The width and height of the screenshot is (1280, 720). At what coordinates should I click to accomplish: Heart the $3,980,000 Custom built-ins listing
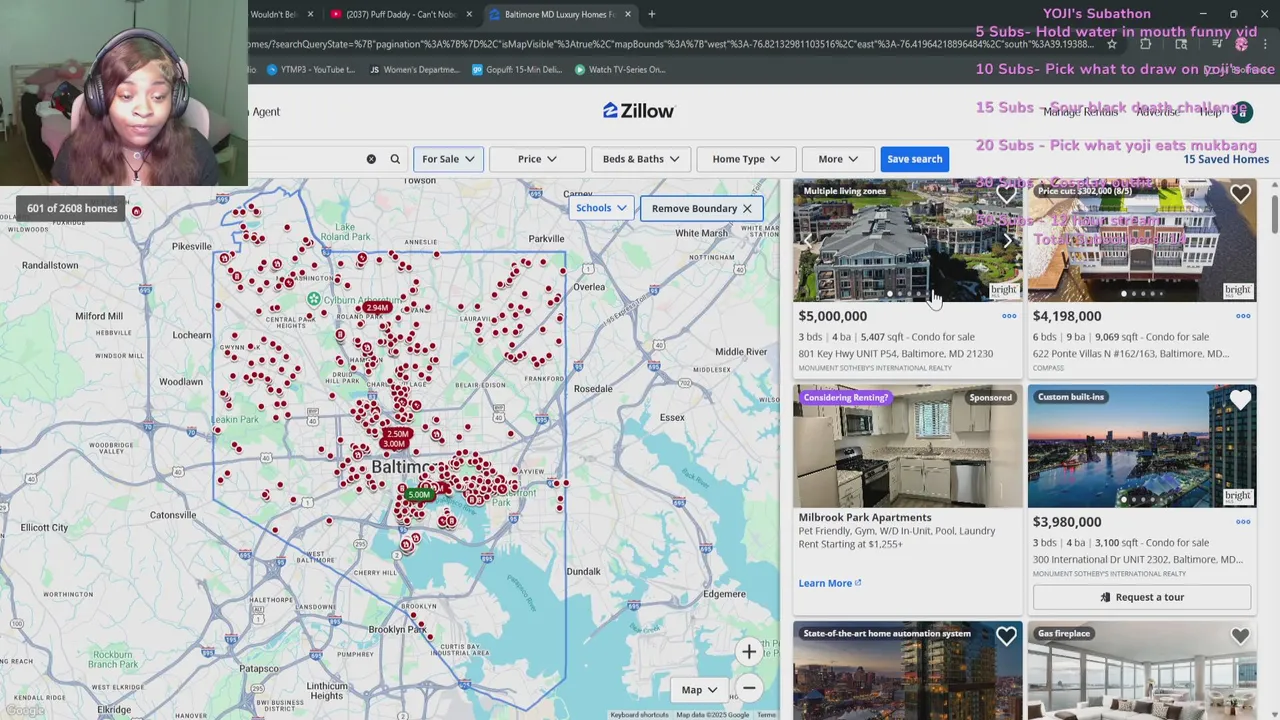(1240, 400)
